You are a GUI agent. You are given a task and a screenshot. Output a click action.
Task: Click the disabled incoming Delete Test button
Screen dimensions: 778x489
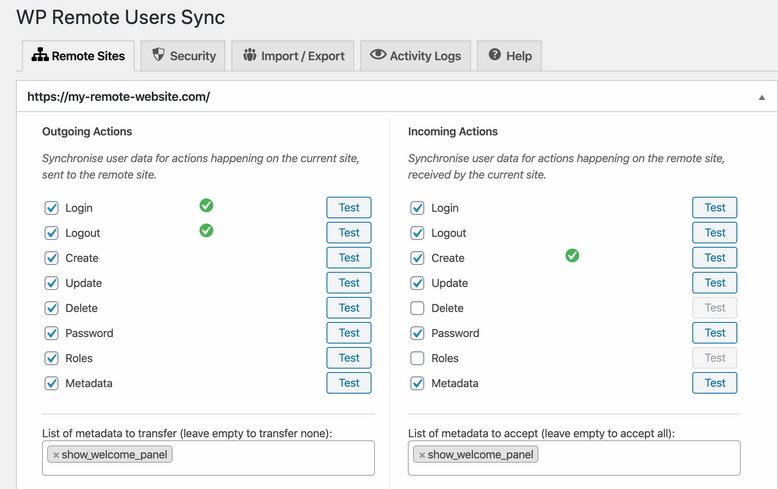click(714, 307)
